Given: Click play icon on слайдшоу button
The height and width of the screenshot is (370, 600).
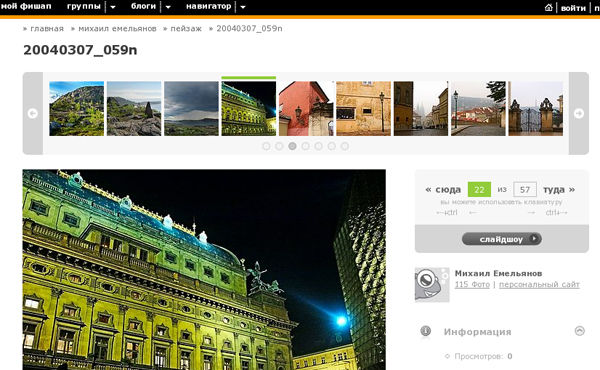Looking at the screenshot, I should (x=534, y=239).
